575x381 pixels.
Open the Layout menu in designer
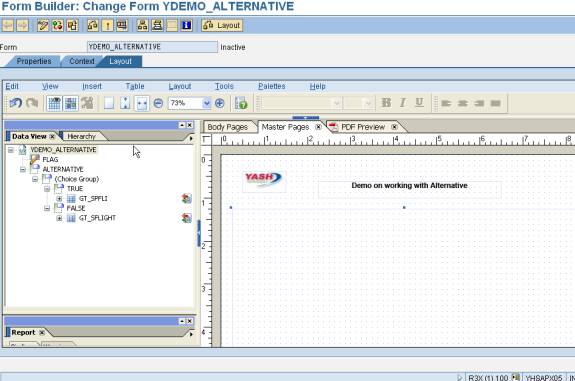[x=180, y=87]
